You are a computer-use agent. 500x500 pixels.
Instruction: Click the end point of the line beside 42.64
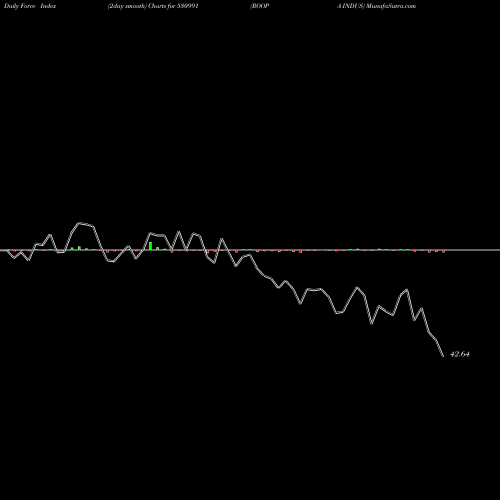[x=443, y=356]
